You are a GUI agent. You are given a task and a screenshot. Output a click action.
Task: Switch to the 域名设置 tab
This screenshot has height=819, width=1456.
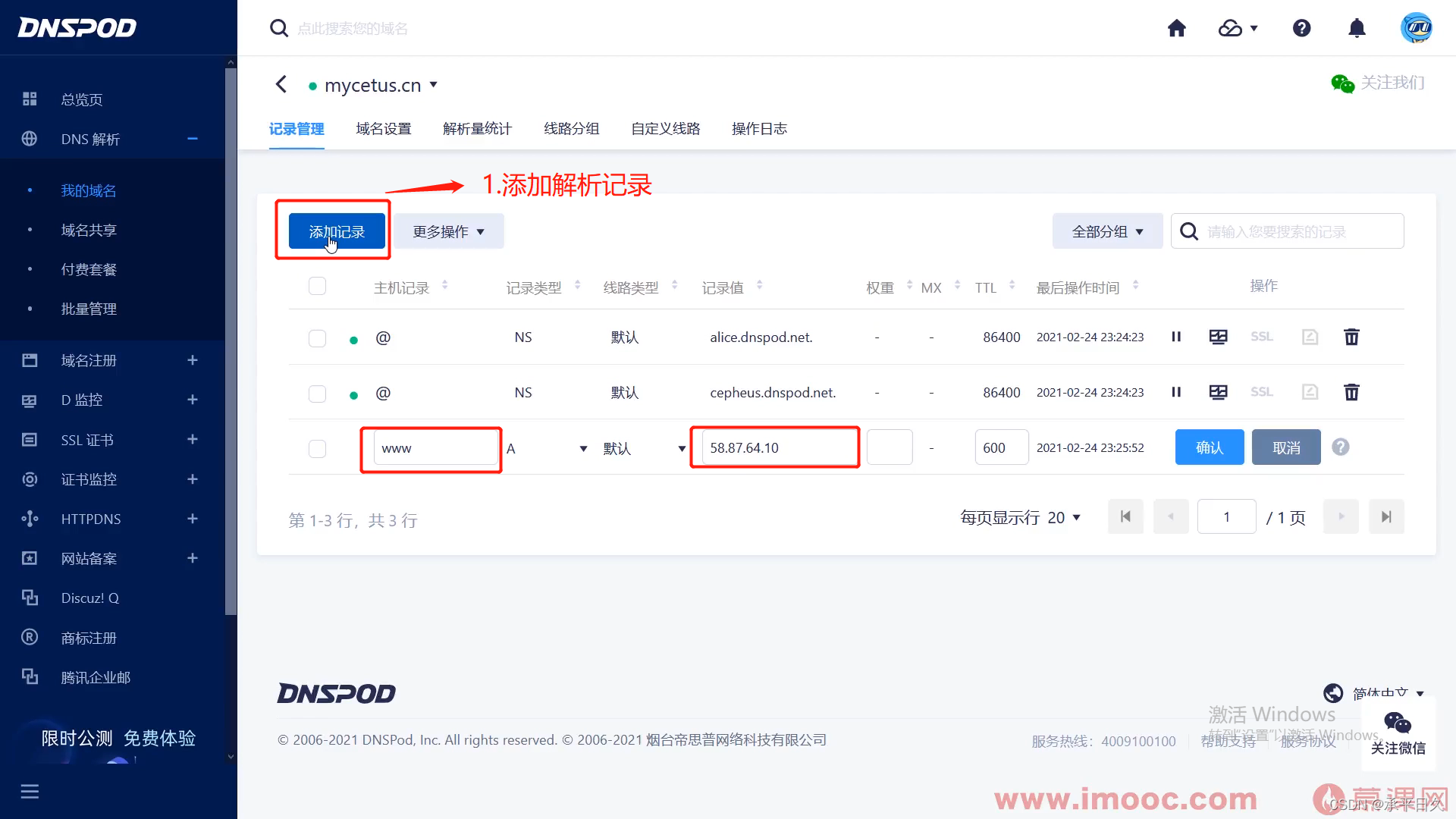(384, 129)
